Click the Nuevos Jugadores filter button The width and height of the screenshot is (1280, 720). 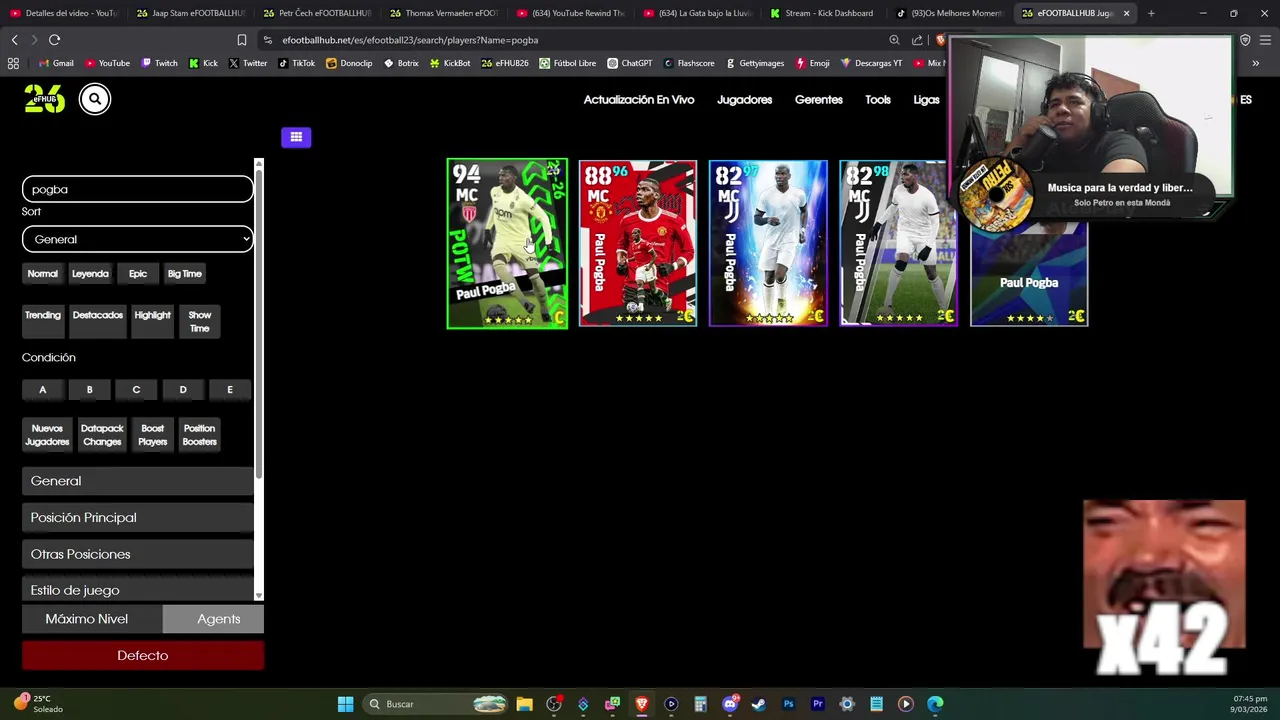[x=47, y=435]
